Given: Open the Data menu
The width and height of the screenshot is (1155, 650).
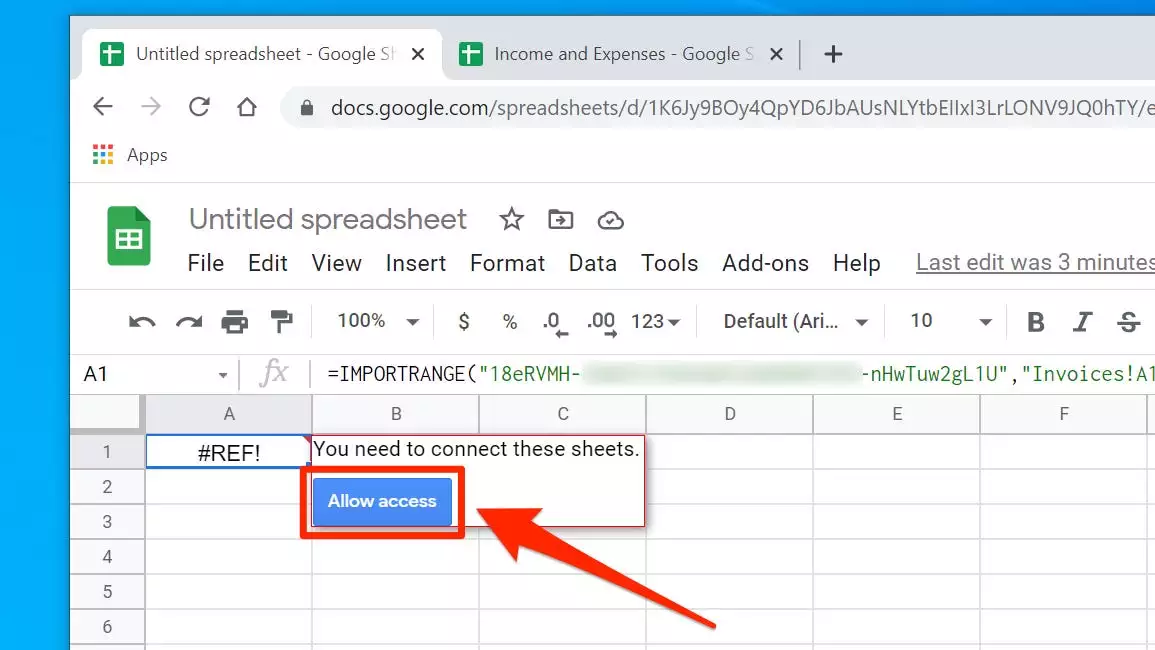Looking at the screenshot, I should (592, 263).
